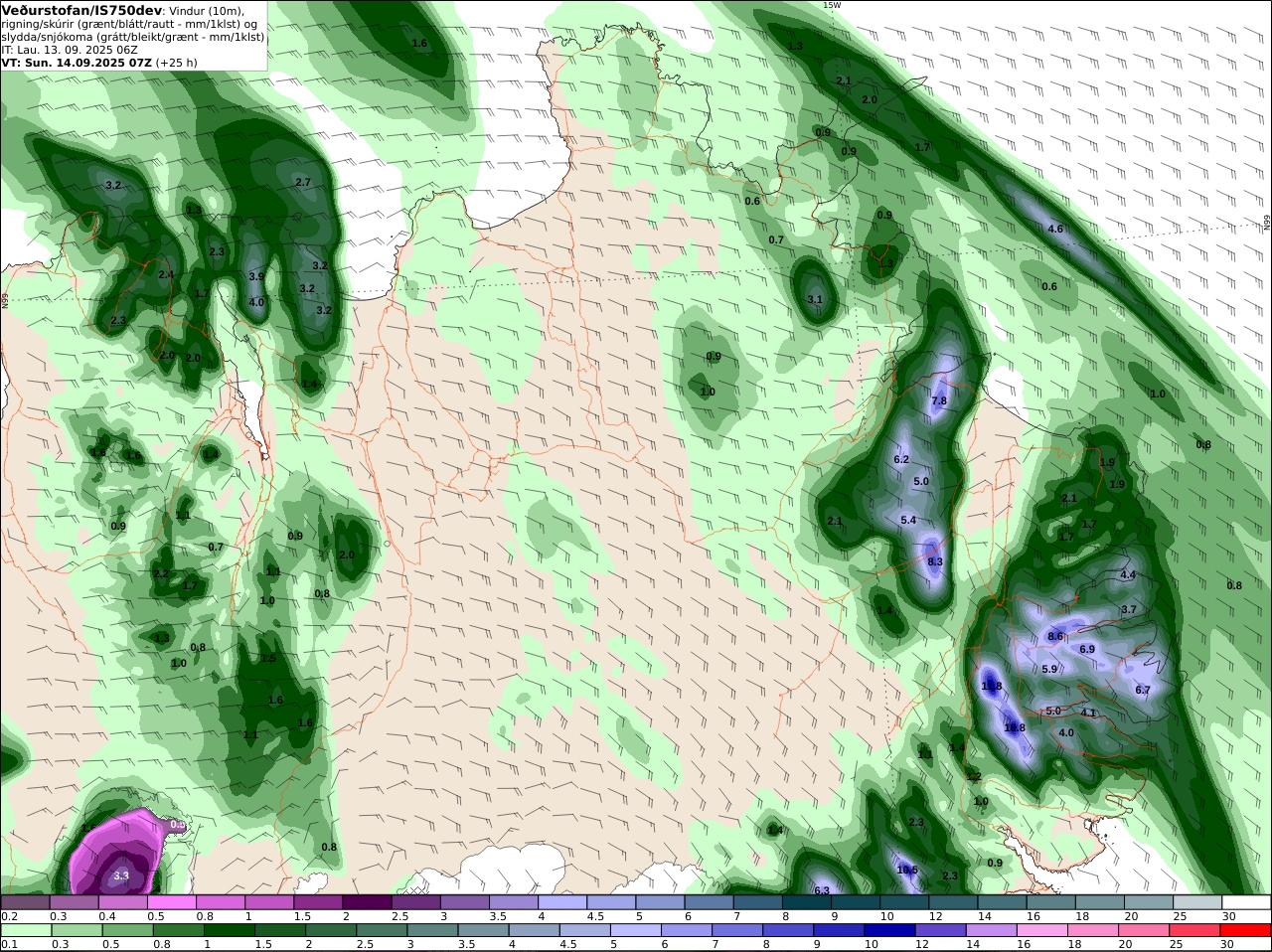
Task: Click the 5.9 precipitation value
Action: [1050, 669]
